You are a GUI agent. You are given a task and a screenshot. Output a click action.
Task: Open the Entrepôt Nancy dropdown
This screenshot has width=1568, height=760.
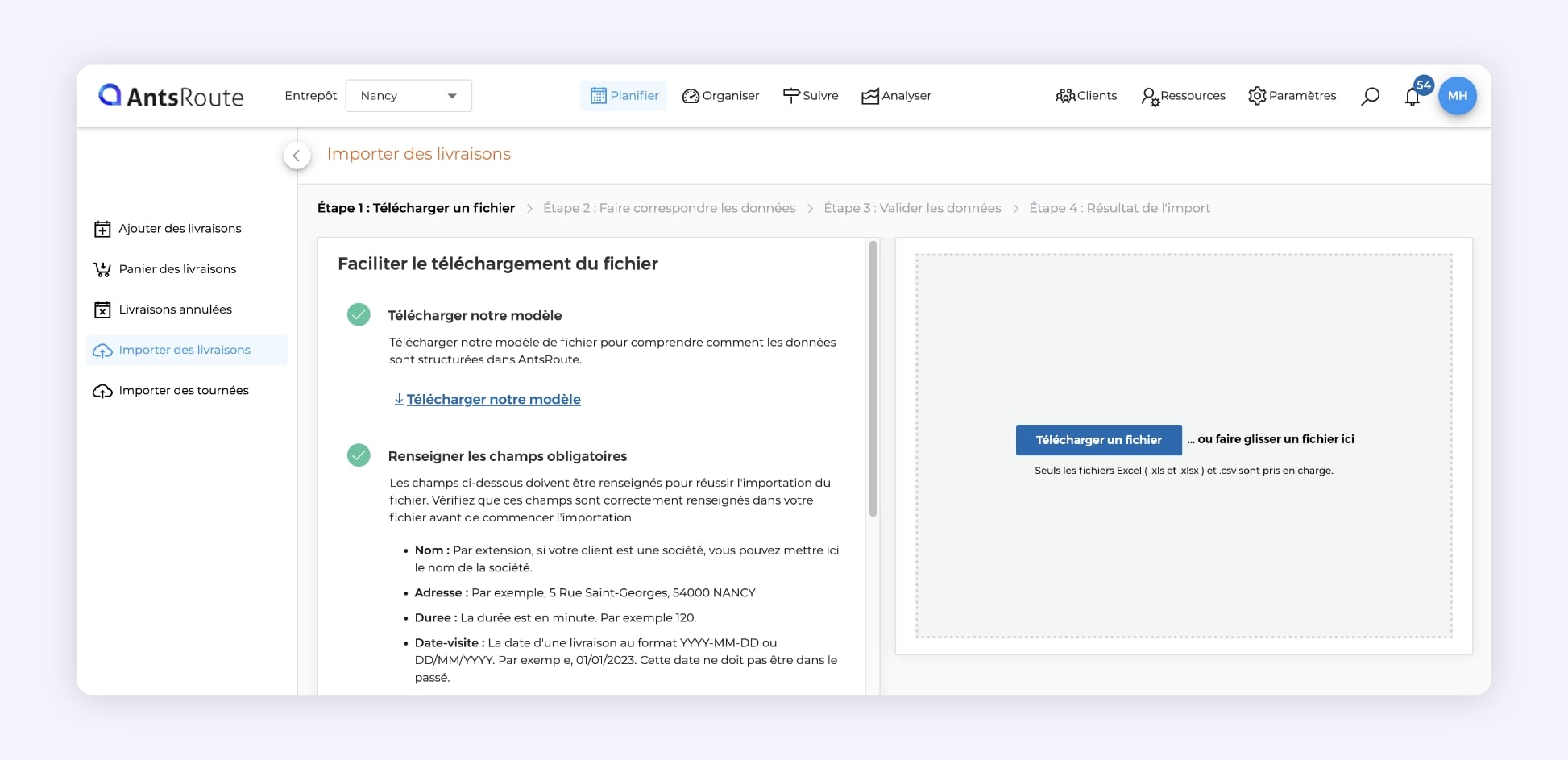[x=409, y=96]
